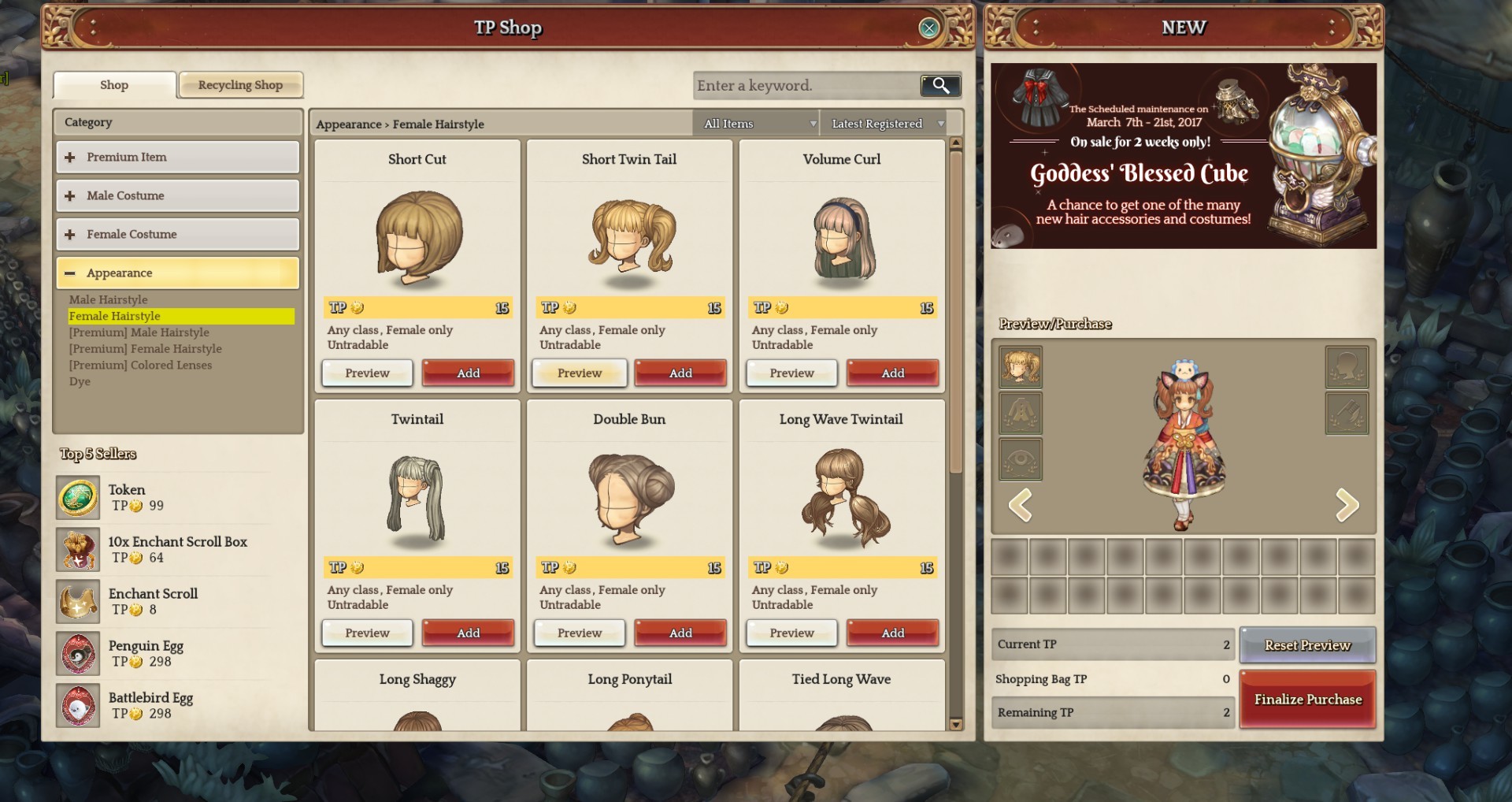
Task: Rotate character preview with right arrow
Action: tap(1347, 505)
